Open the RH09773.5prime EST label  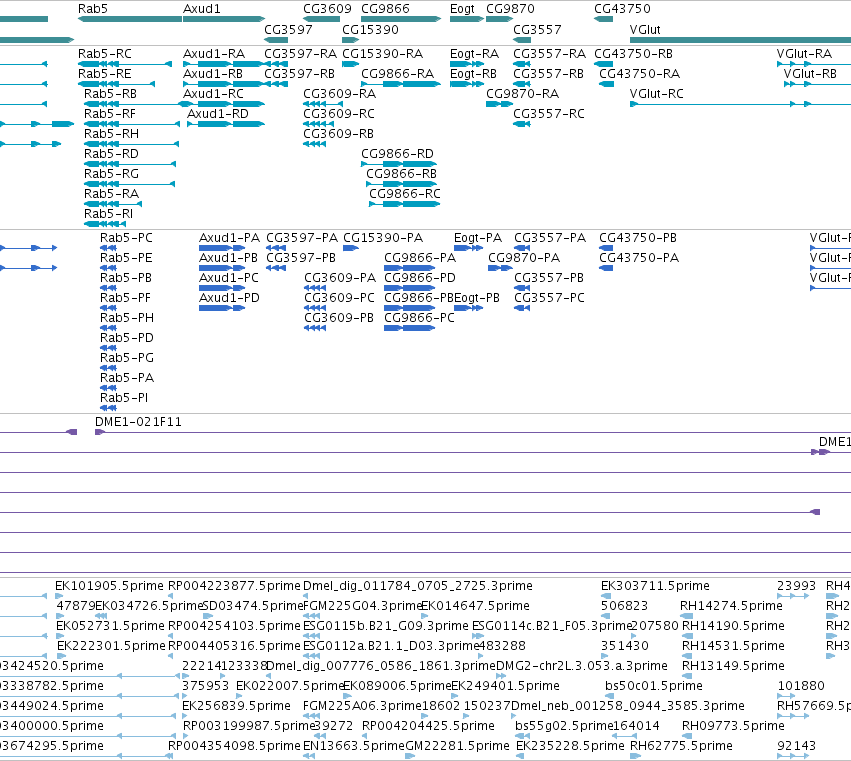click(733, 726)
